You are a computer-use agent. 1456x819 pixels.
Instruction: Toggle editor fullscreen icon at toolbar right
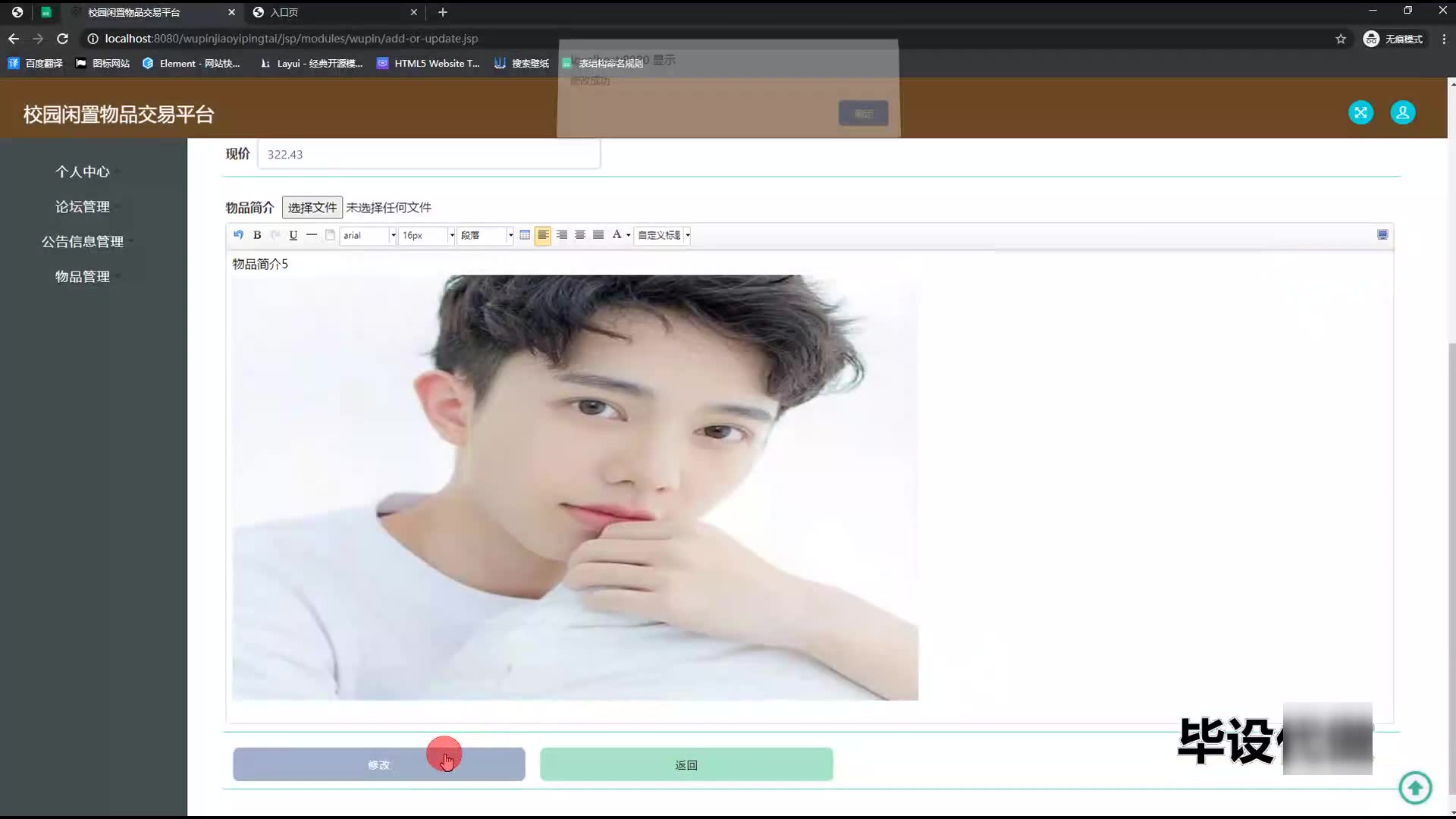click(1382, 235)
